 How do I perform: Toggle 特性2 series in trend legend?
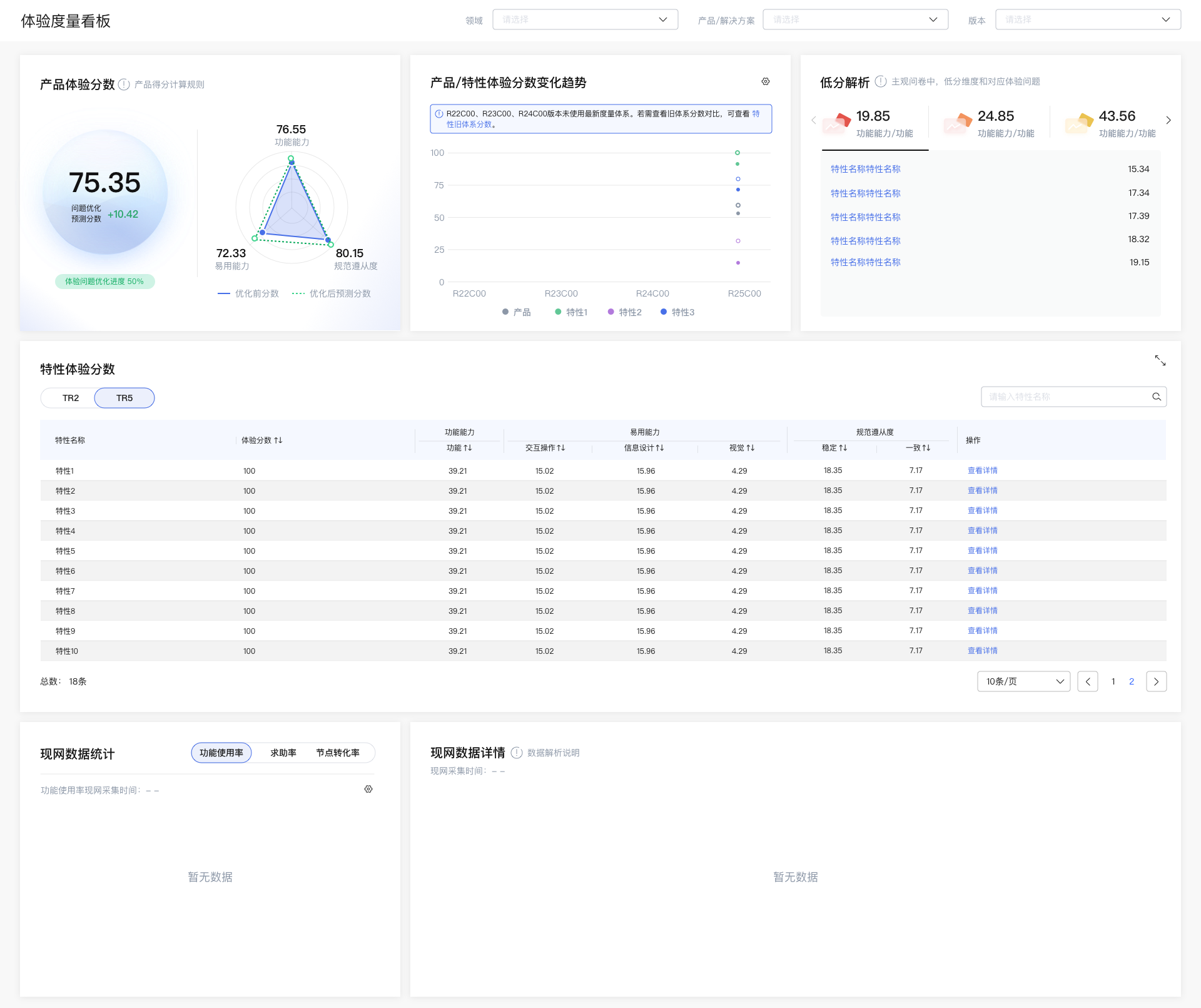click(x=624, y=312)
